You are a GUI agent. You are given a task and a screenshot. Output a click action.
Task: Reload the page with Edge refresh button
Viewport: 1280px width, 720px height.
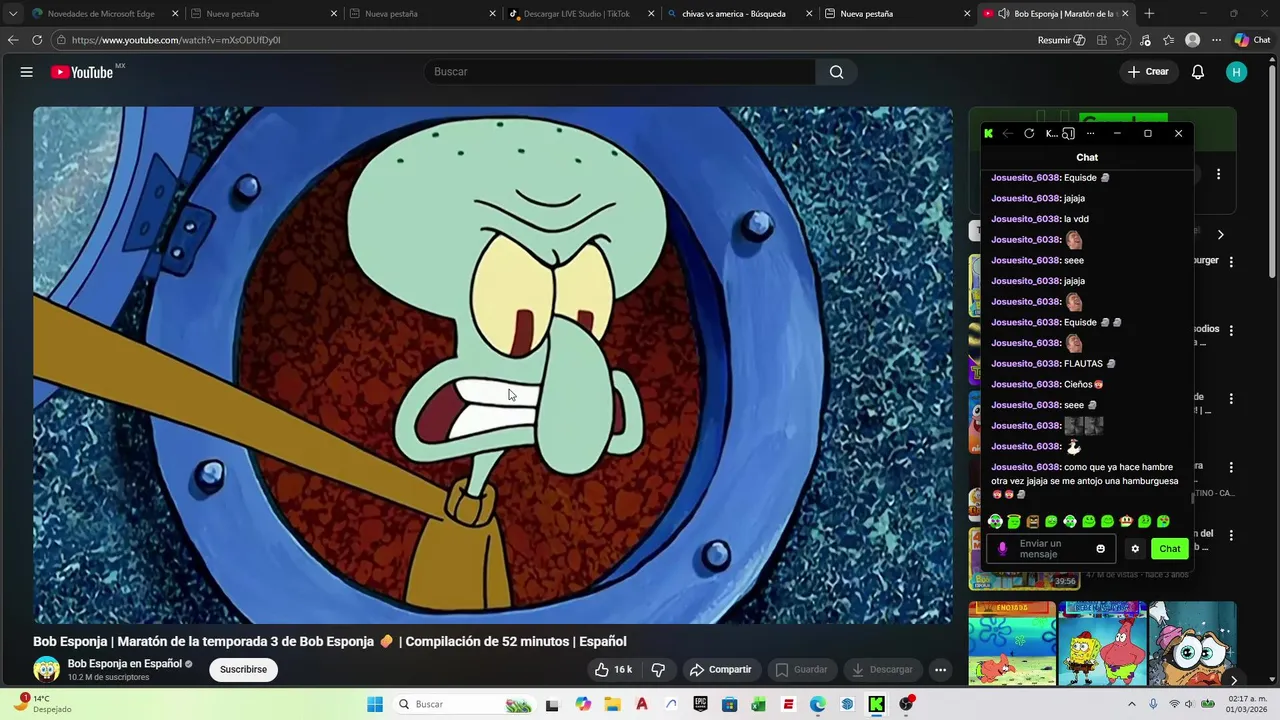[37, 40]
